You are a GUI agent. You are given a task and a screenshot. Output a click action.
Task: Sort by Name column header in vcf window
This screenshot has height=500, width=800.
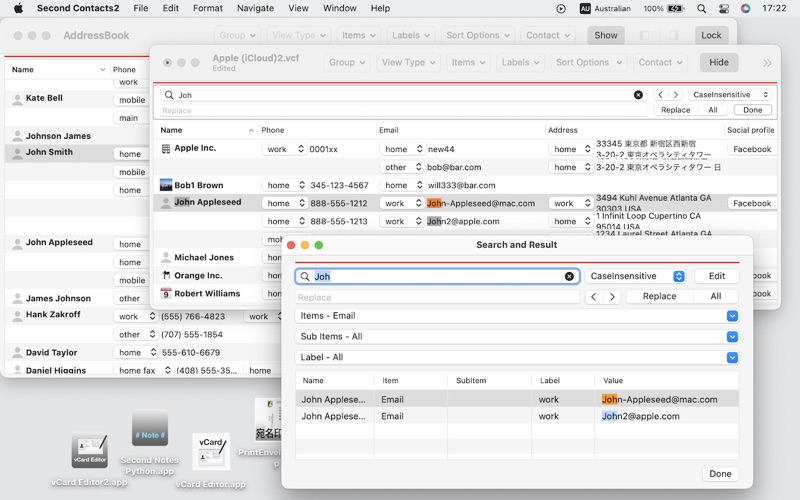click(x=207, y=130)
